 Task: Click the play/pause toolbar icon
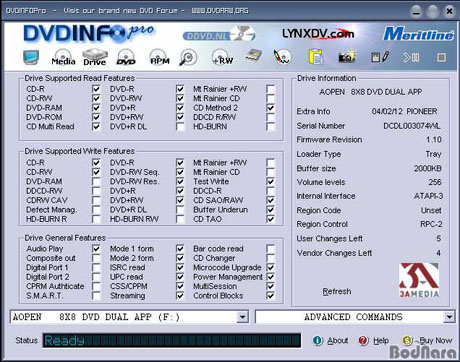tap(411, 58)
